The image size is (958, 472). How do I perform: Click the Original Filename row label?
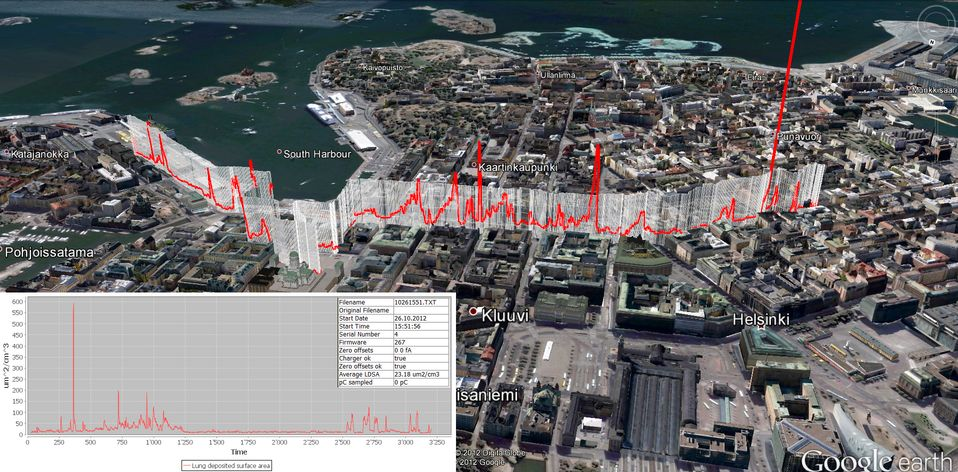point(364,310)
